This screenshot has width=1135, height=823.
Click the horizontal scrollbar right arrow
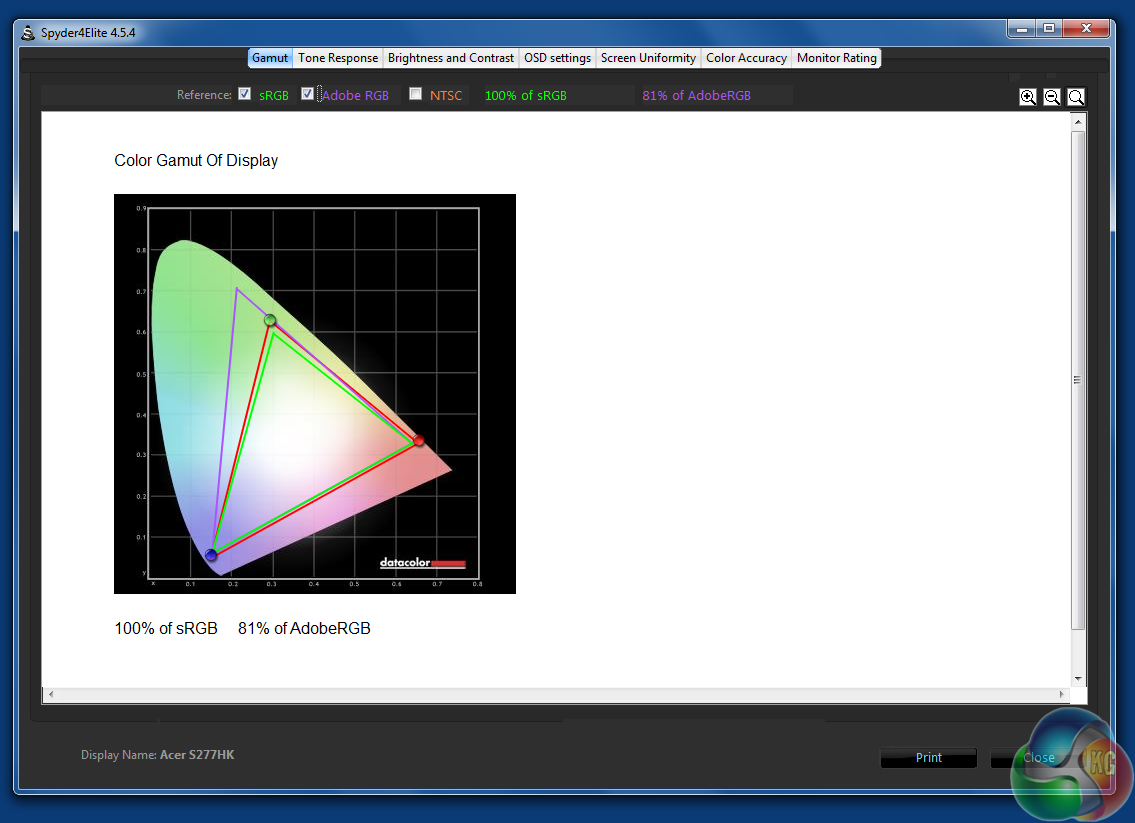(1062, 694)
